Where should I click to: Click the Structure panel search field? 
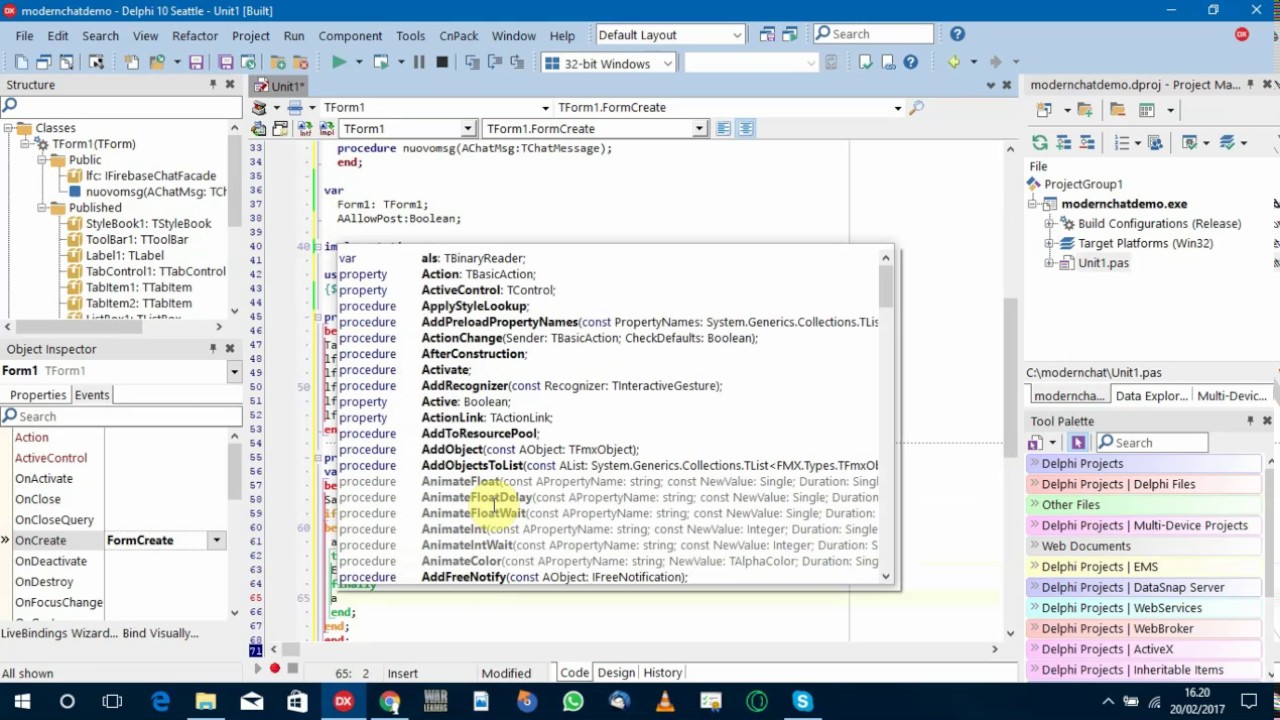point(120,105)
